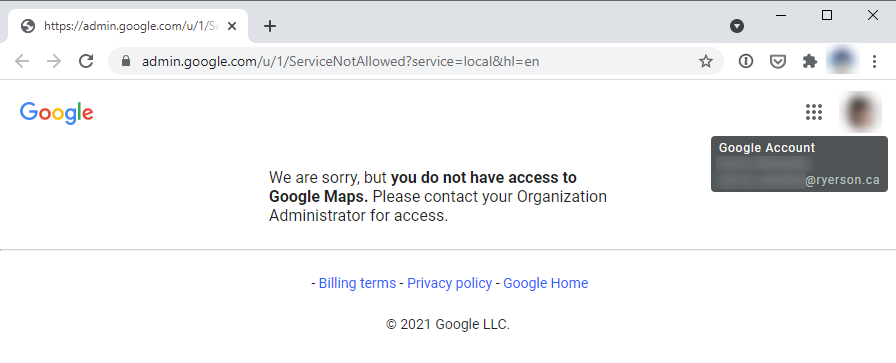Open a new tab with plus button

click(270, 26)
